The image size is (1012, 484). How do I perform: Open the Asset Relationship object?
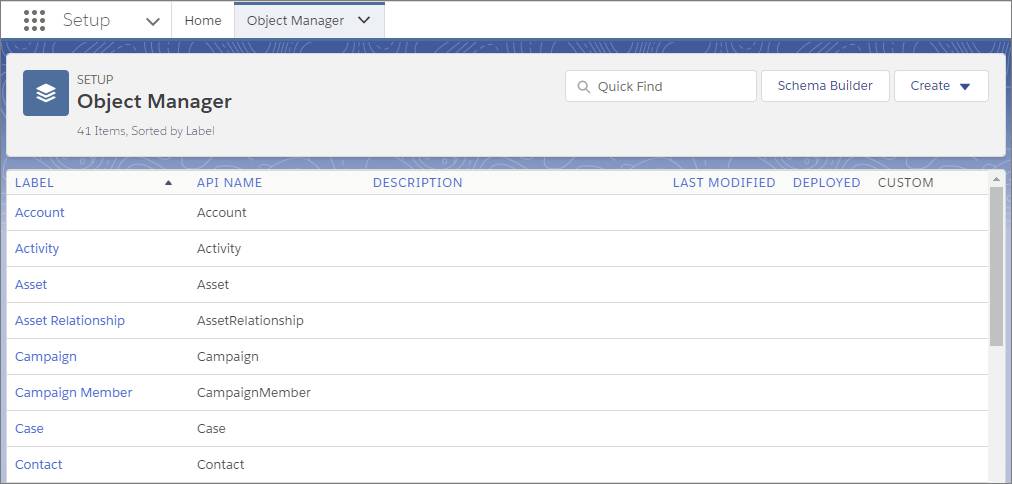[70, 321]
